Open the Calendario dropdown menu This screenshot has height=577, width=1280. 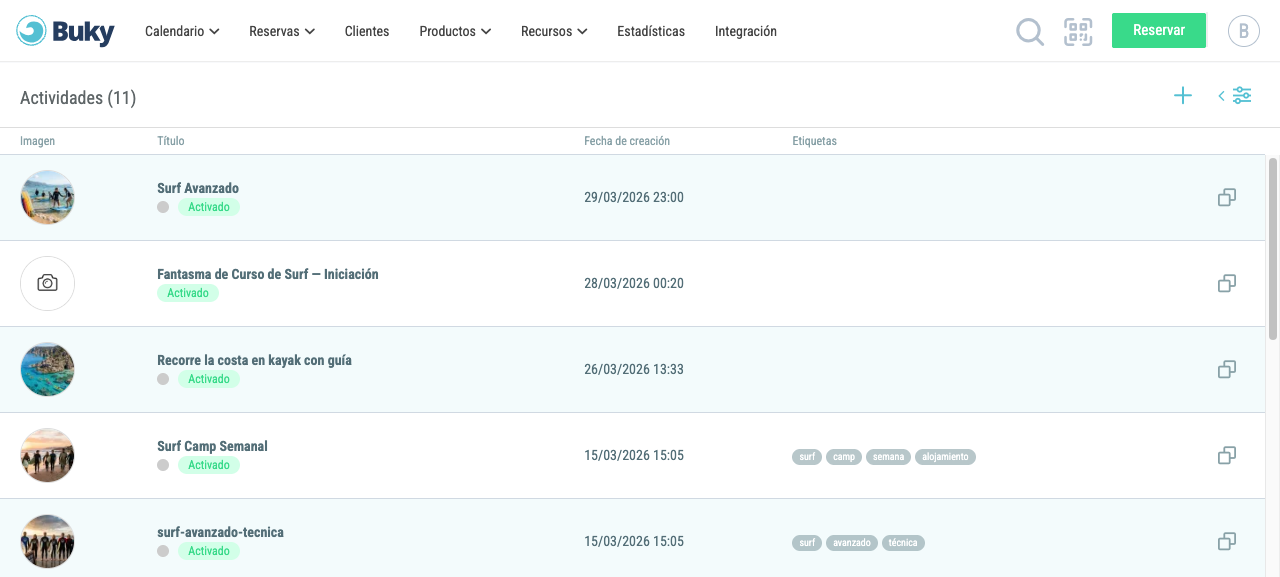coord(182,31)
